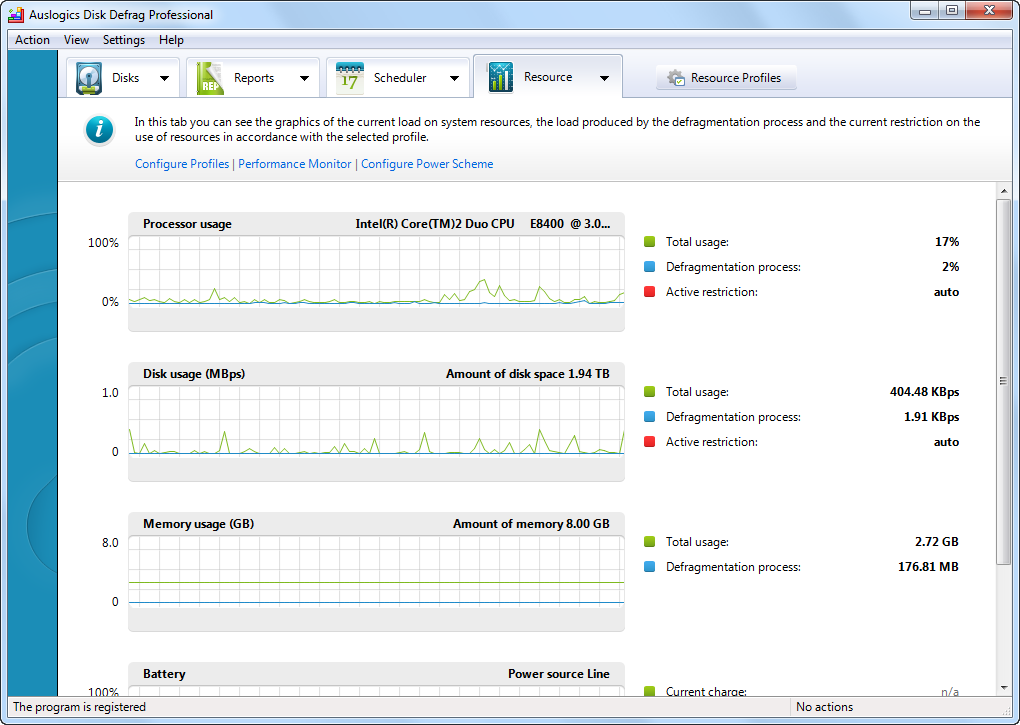The width and height of the screenshot is (1020, 725).
Task: Click the Resource bar chart icon
Action: point(500,77)
